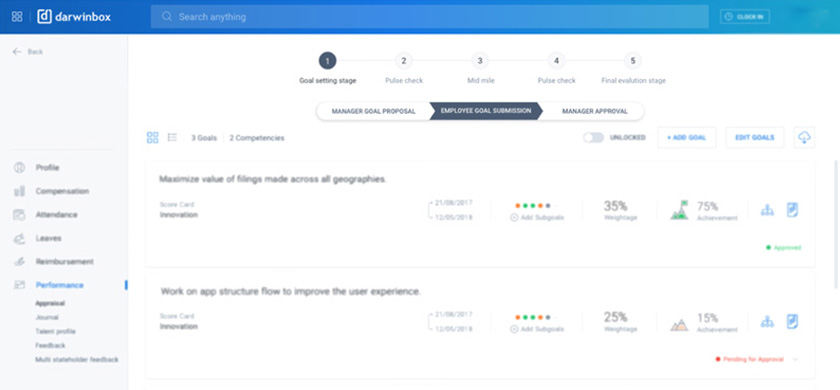The width and height of the screenshot is (840, 390).
Task: Toggle the Unlocked switch
Action: [x=594, y=138]
